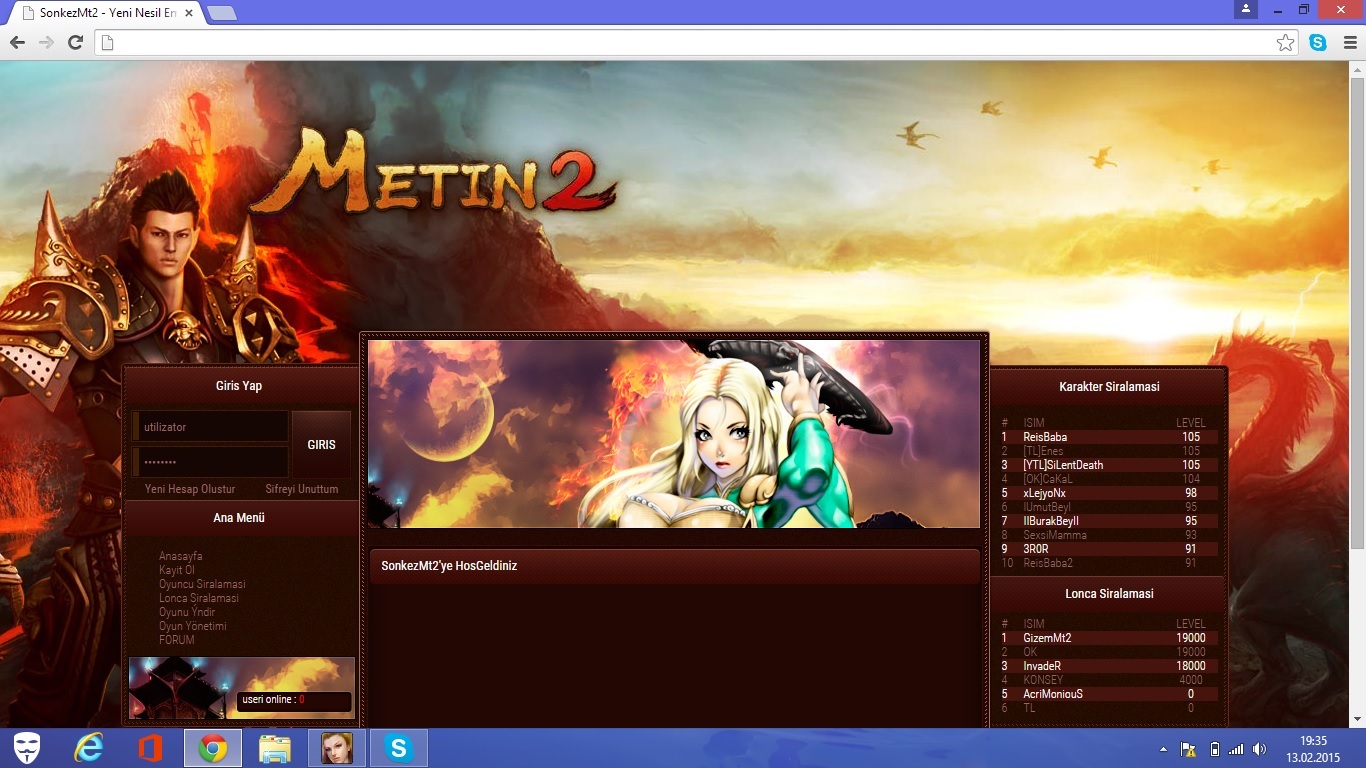Click the anime girl banner image
Screen dimensions: 1366x768
coord(674,433)
